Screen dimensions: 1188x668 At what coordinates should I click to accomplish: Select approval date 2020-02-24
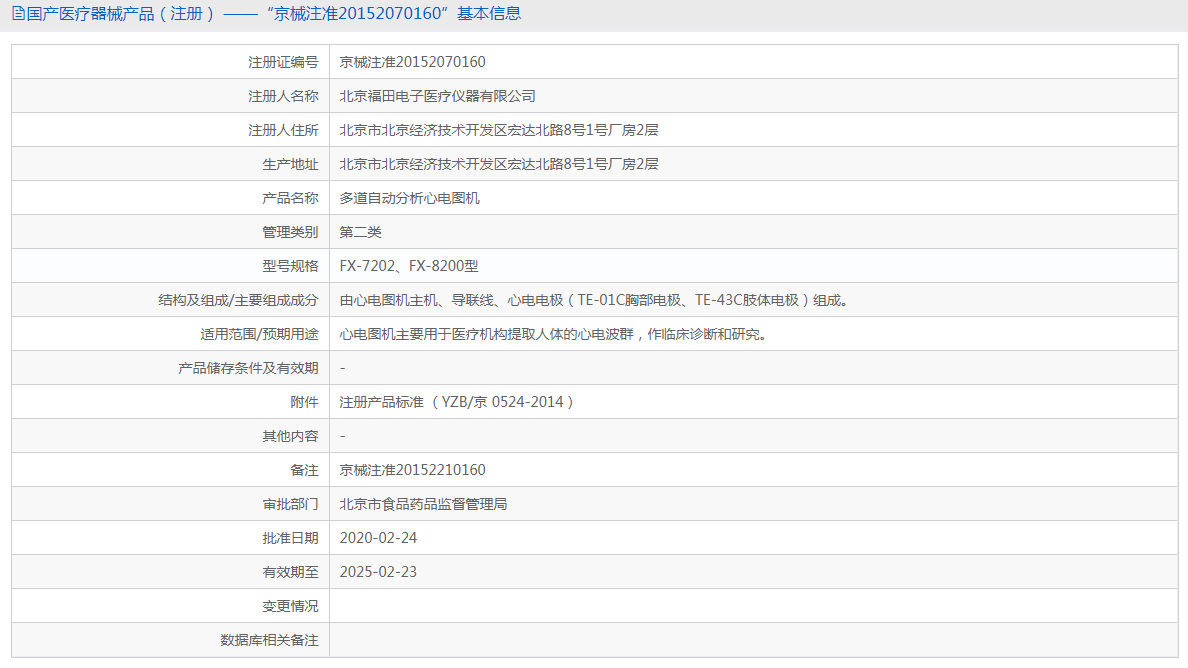click(x=378, y=538)
